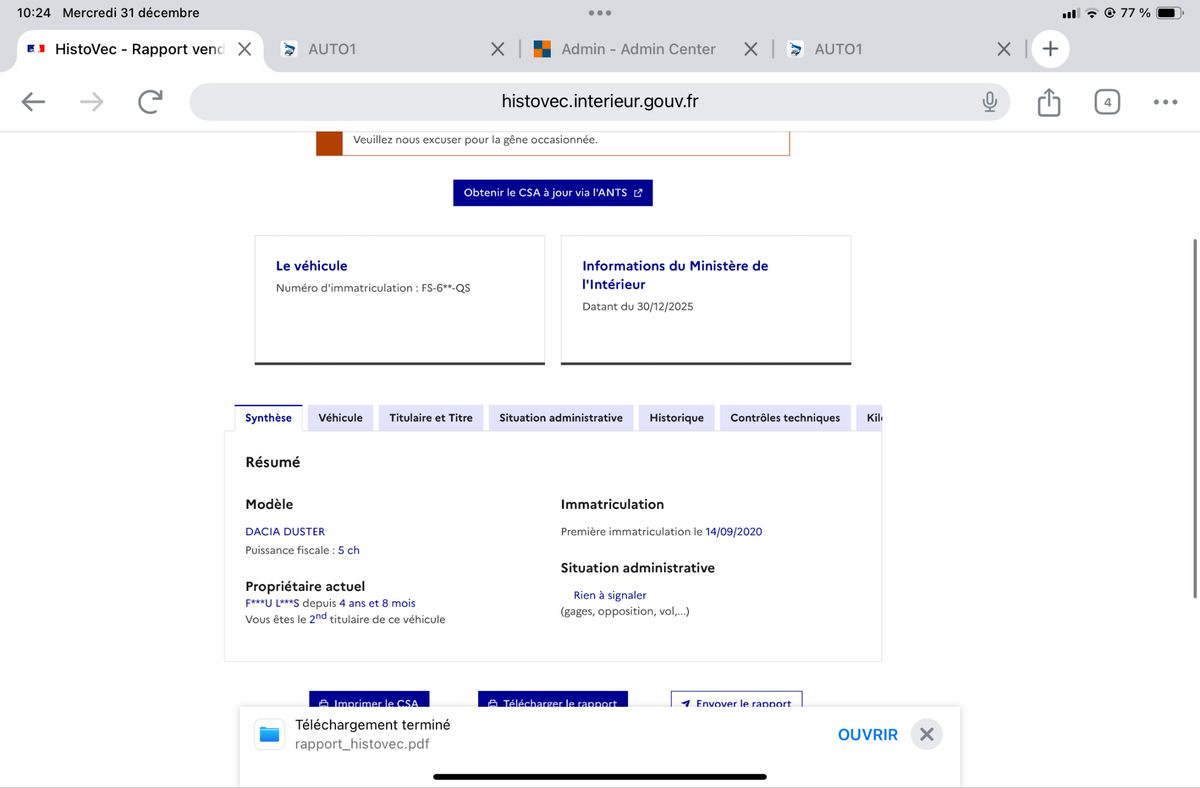Show the Historique tab
This screenshot has width=1200, height=788.
point(676,418)
